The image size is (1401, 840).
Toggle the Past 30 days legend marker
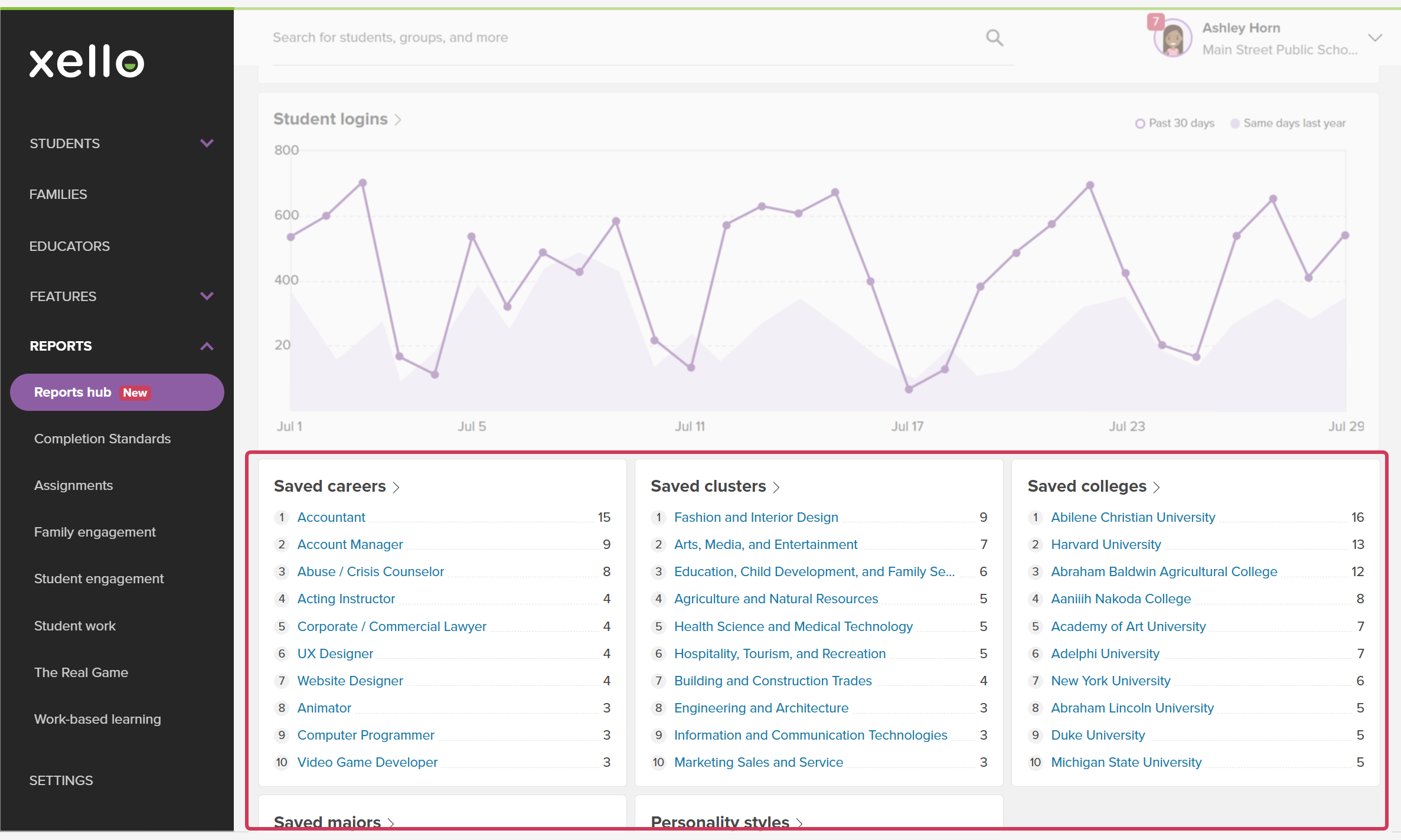(x=1140, y=123)
